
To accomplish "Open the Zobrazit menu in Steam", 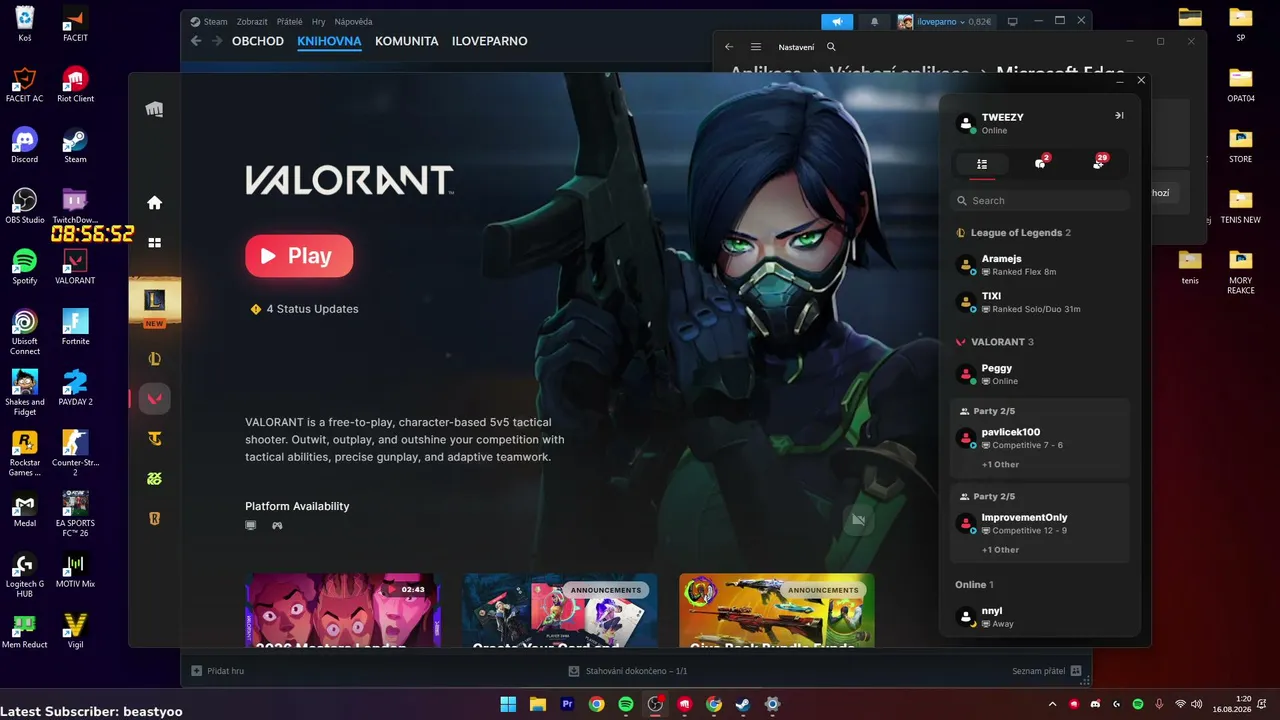I will pos(253,21).
